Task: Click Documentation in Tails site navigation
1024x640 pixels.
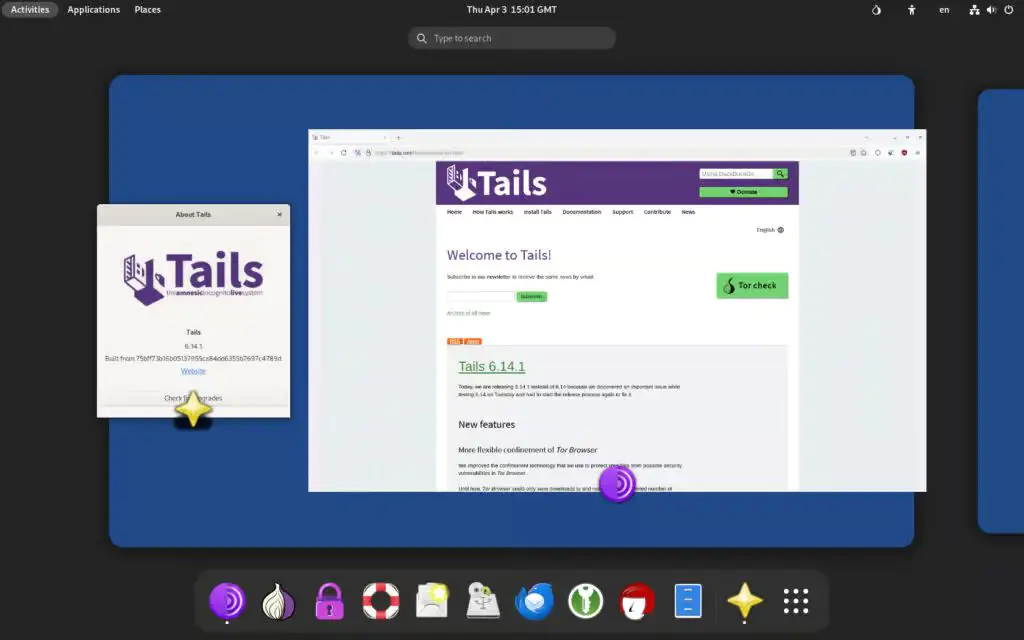Action: pos(582,212)
